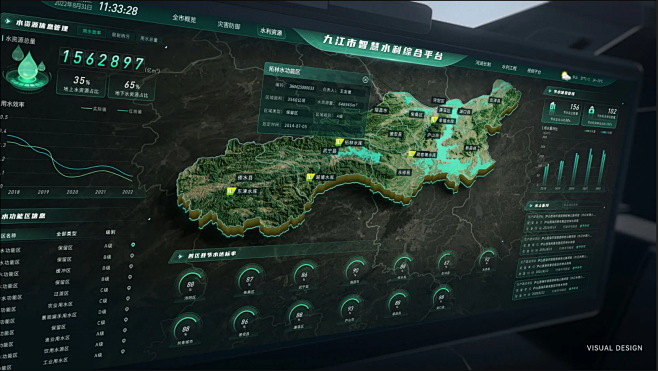Click the water droplet resource icon
This screenshot has width=658, height=371.
(x=27, y=66)
